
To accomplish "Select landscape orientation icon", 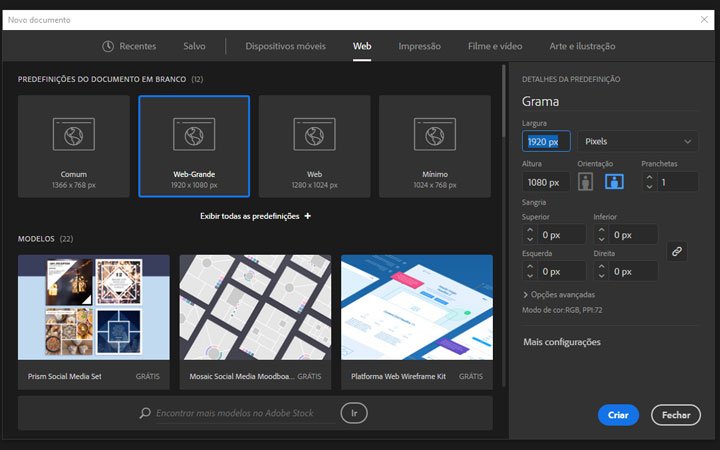I will click(x=614, y=182).
